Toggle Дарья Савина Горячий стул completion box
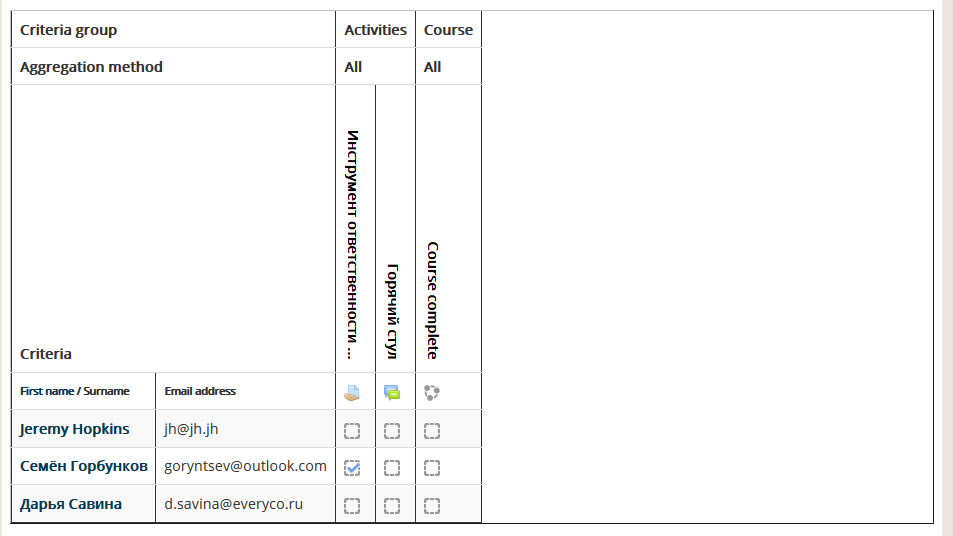The height and width of the screenshot is (536, 953). coord(392,506)
